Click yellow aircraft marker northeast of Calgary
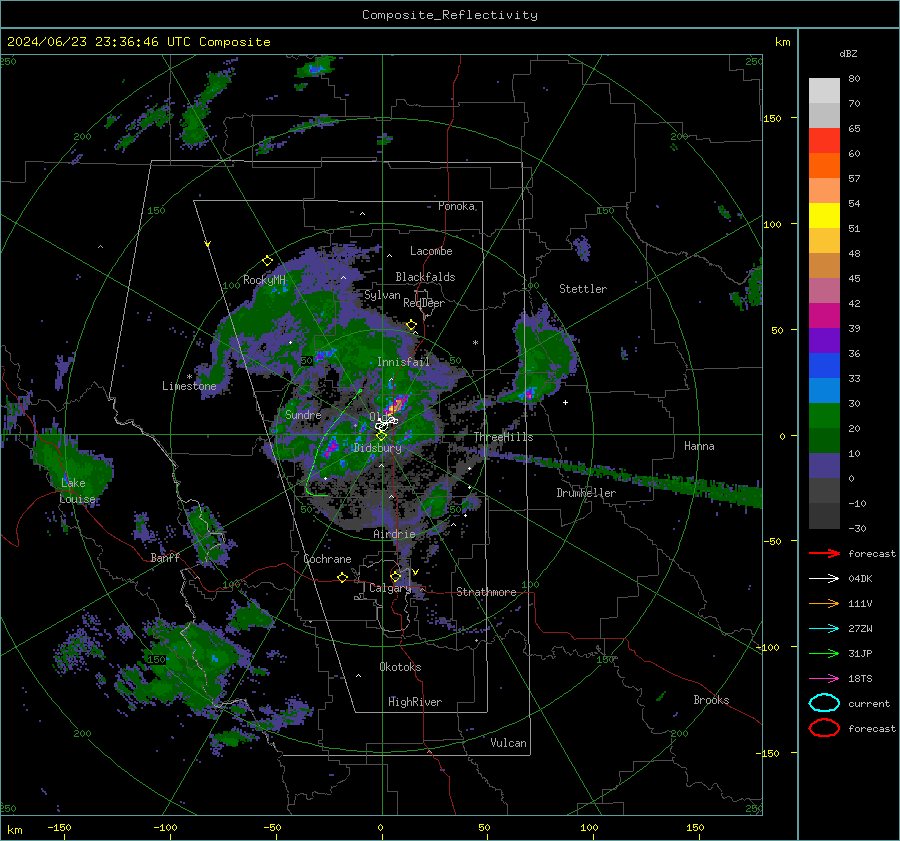The width and height of the screenshot is (900, 841). (x=415, y=572)
